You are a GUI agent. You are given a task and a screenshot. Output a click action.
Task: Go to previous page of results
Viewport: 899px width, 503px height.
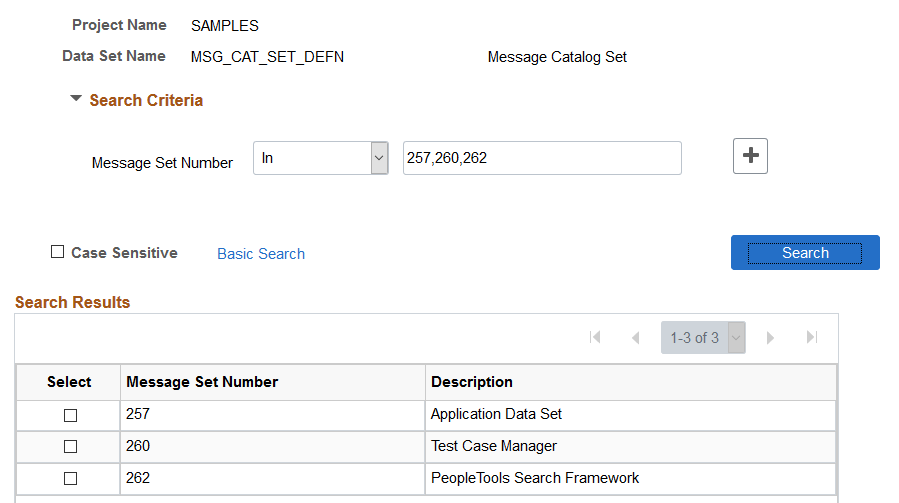[635, 338]
